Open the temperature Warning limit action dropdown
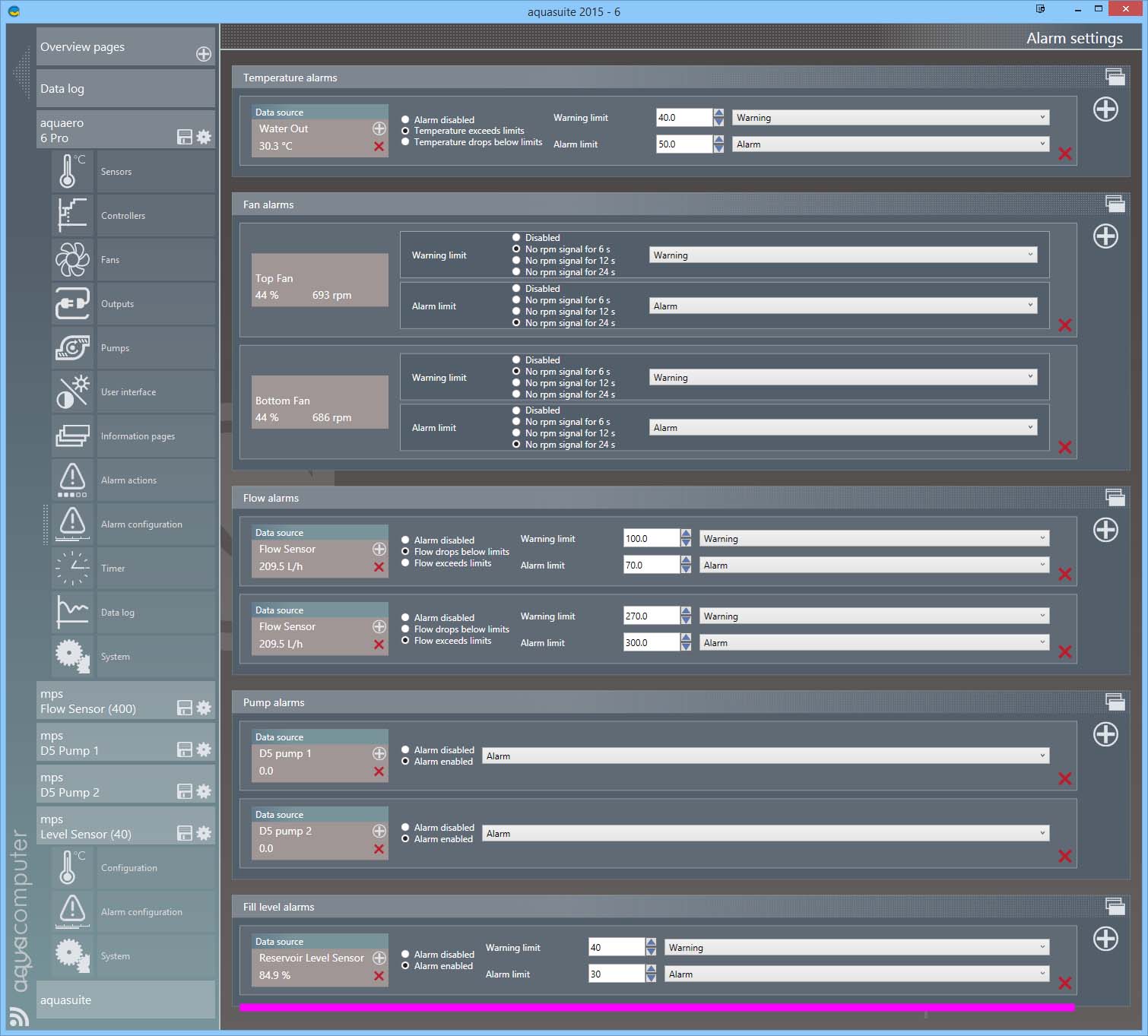The height and width of the screenshot is (1036, 1148). 890,118
